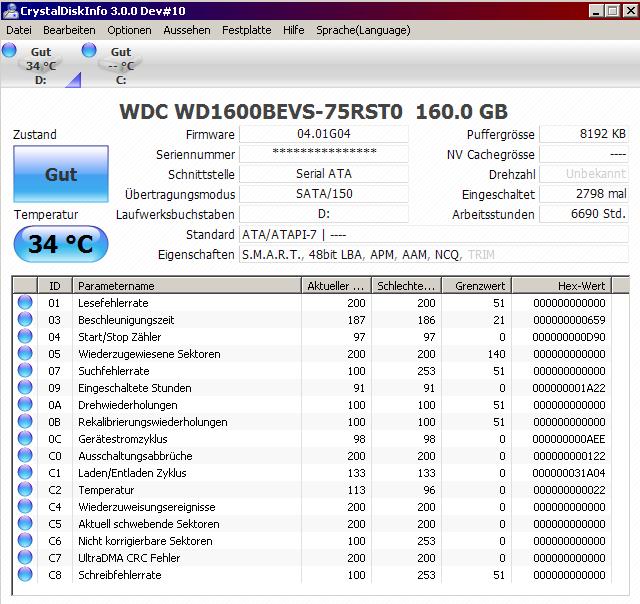Click status orb of Lesefehlerrate row

(25, 302)
